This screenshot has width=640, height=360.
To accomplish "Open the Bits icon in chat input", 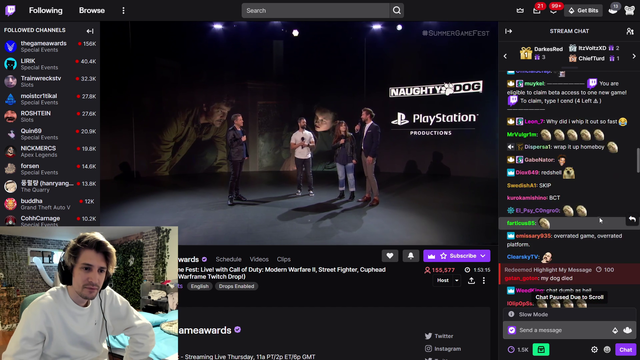I will tap(615, 330).
